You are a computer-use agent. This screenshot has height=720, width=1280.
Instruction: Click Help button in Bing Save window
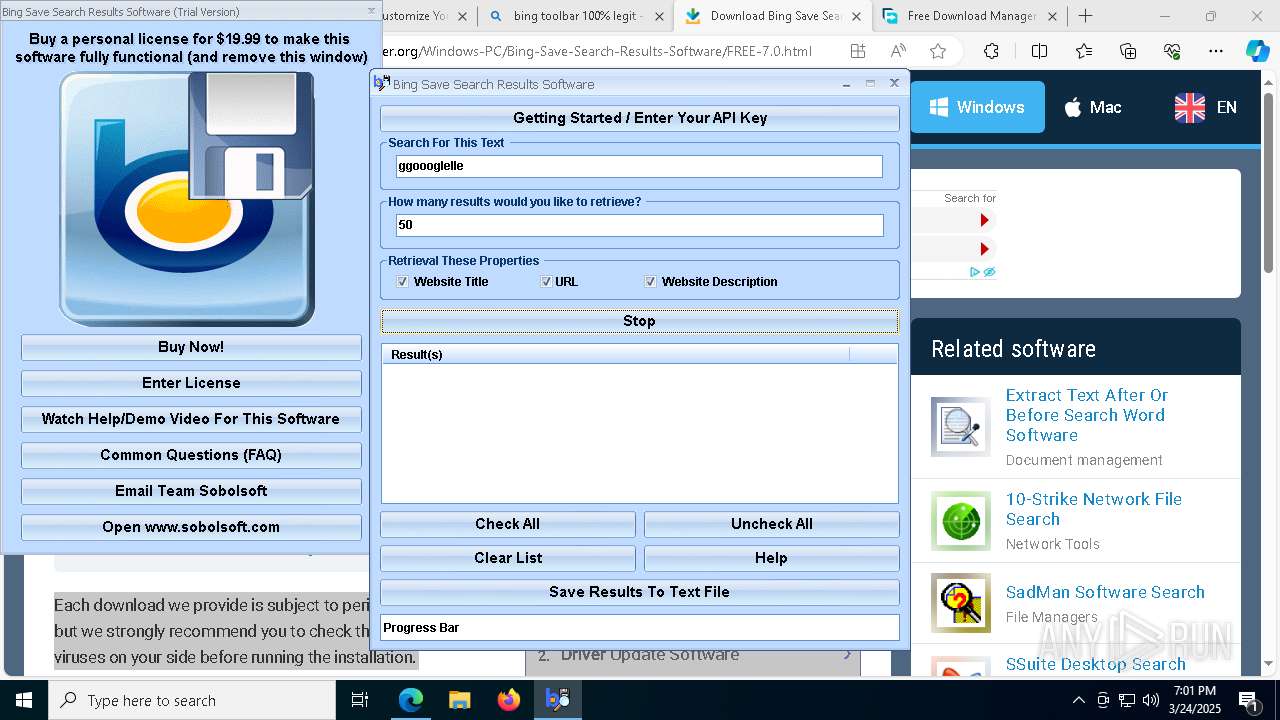tap(771, 558)
